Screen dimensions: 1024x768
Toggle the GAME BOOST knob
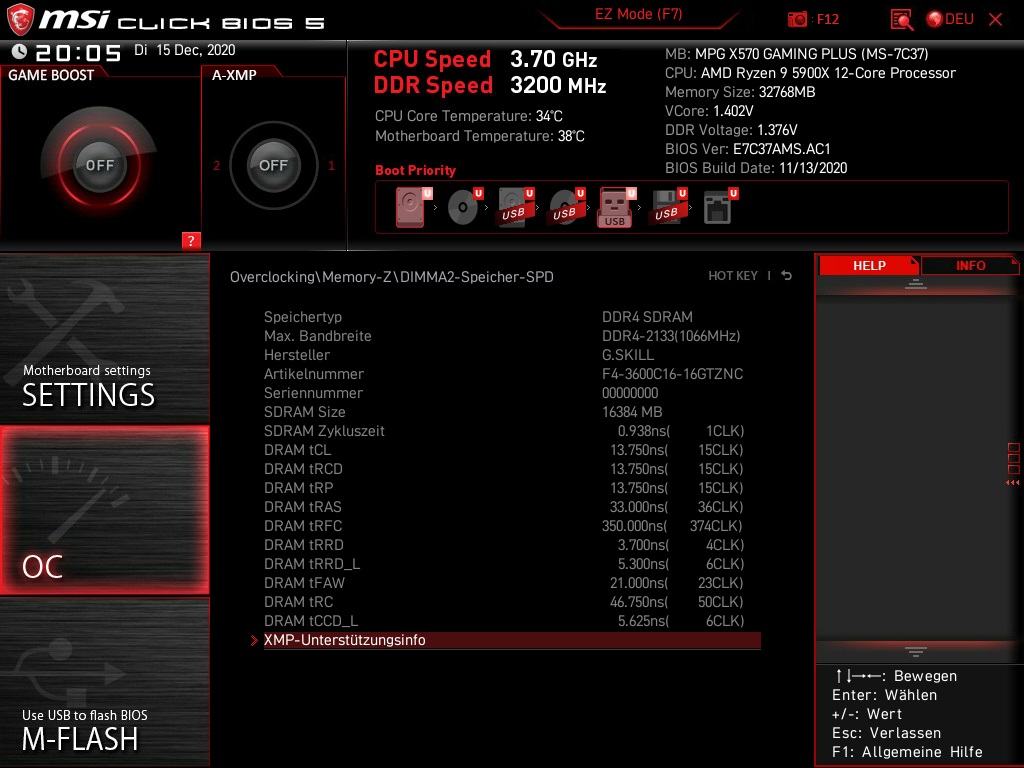point(99,165)
